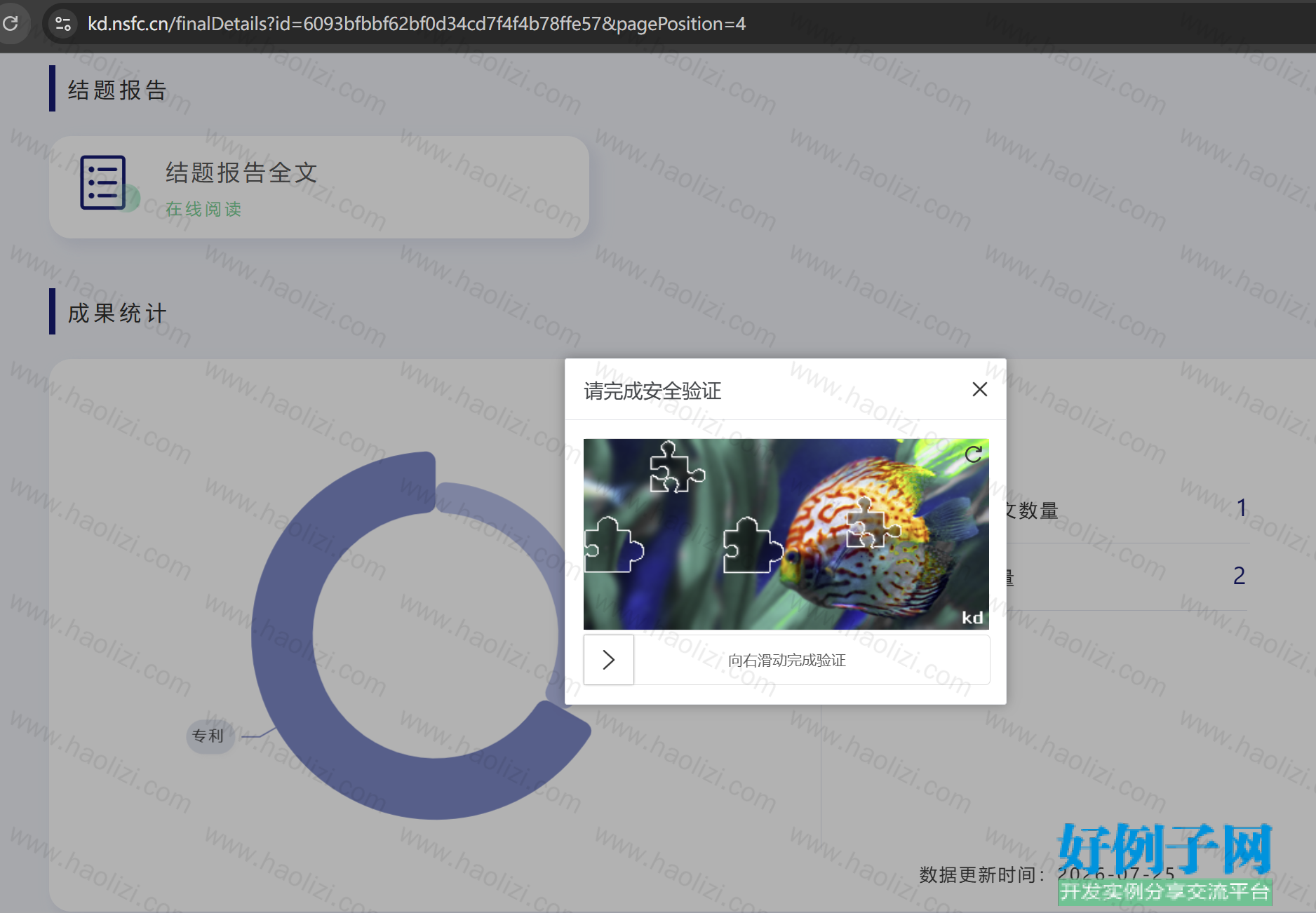Refresh the captcha puzzle image
1316x913 pixels.
973,454
